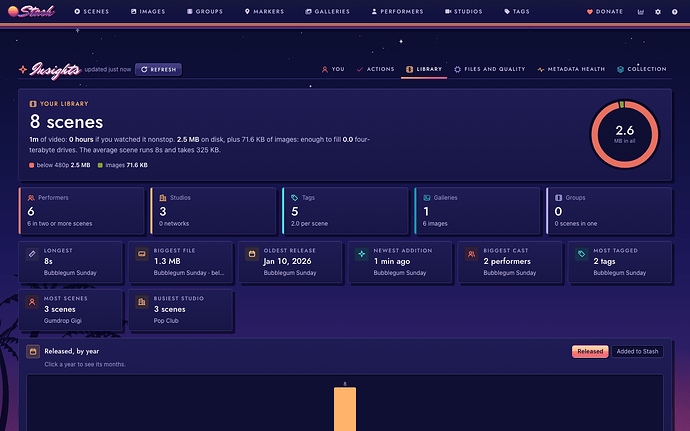Image resolution: width=690 pixels, height=431 pixels.
Task: Click the Most Tagged tag icon
Action: coord(581,254)
